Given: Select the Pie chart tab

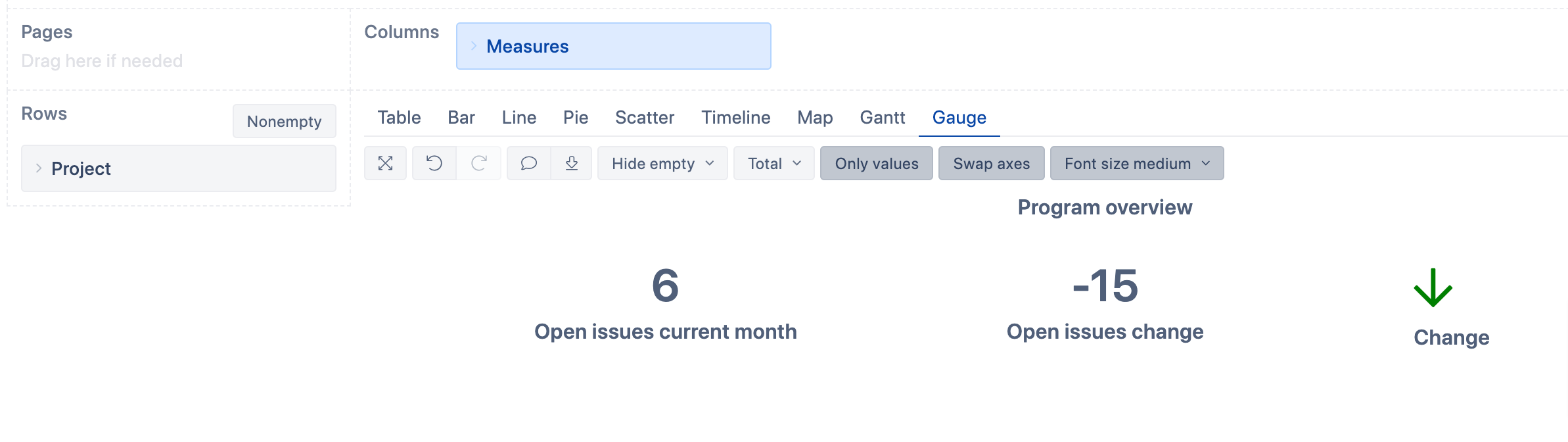Looking at the screenshot, I should point(575,117).
